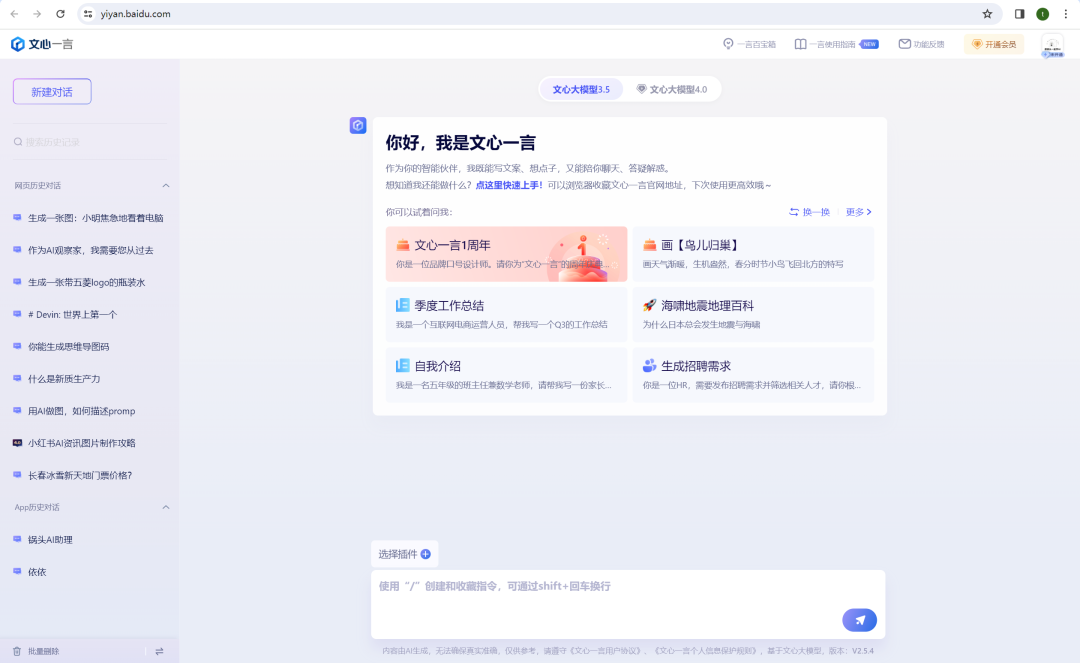1080x663 pixels.
Task: Select the 文心一言1周年 prompt card
Action: coord(506,254)
